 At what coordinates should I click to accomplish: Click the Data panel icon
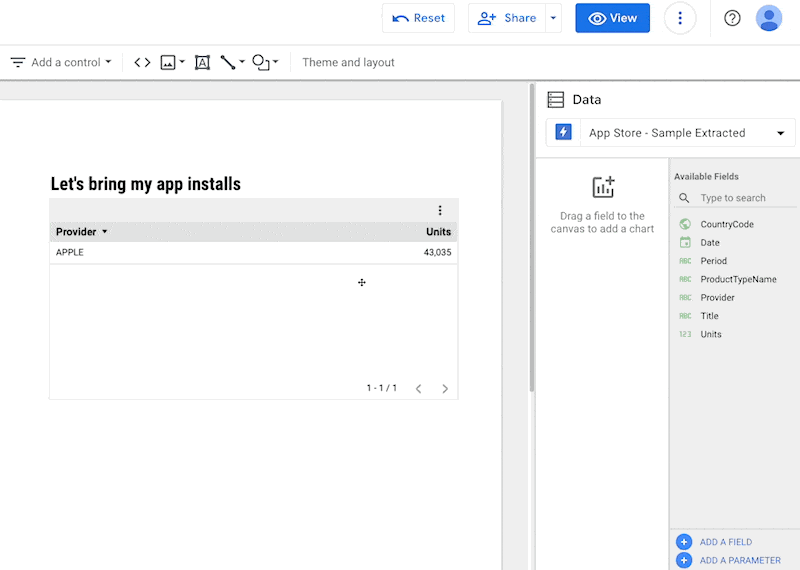(x=556, y=100)
